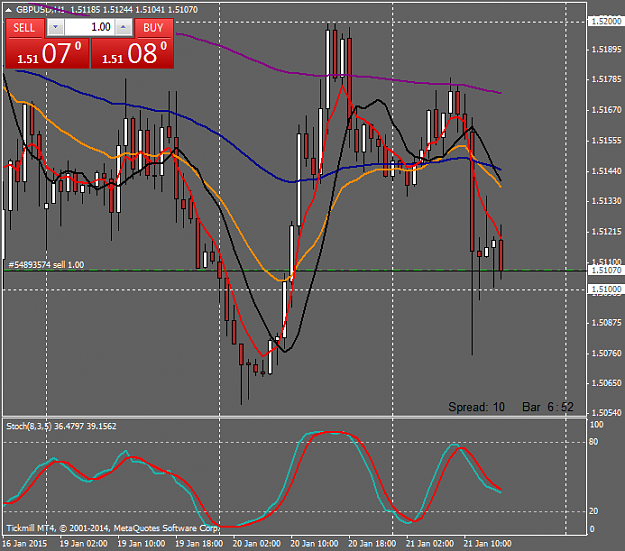Decrease lot volume with the down arrow
Viewport: 625px width, 551px height.
point(56,27)
